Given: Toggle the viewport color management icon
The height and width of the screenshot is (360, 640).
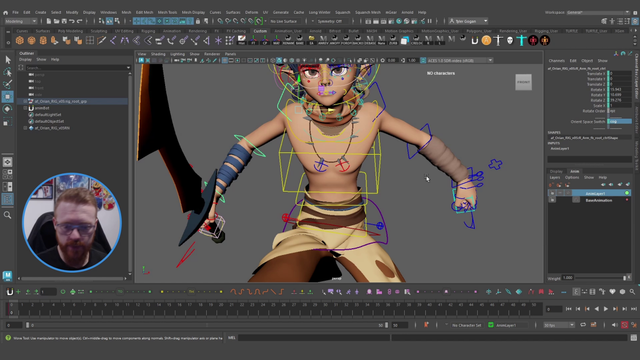Looking at the screenshot, I should pyautogui.click(x=423, y=60).
